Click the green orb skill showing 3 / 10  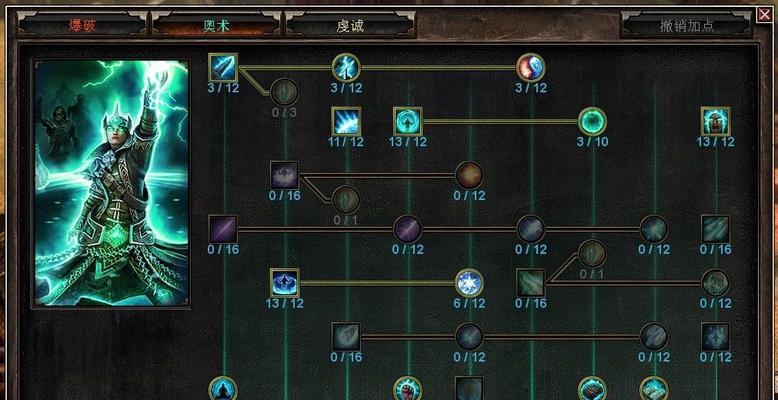(592, 122)
